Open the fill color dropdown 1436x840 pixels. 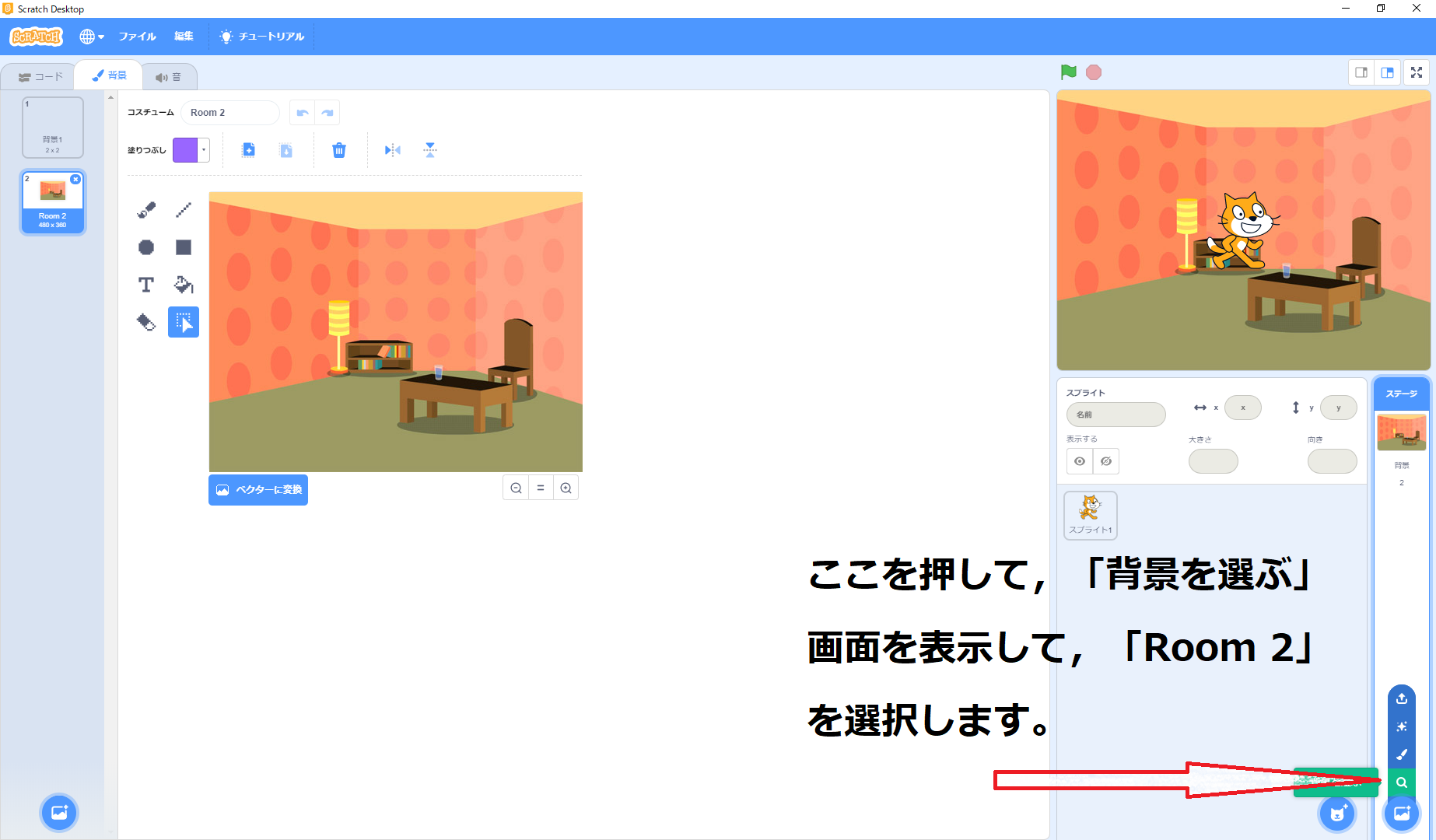coord(204,150)
